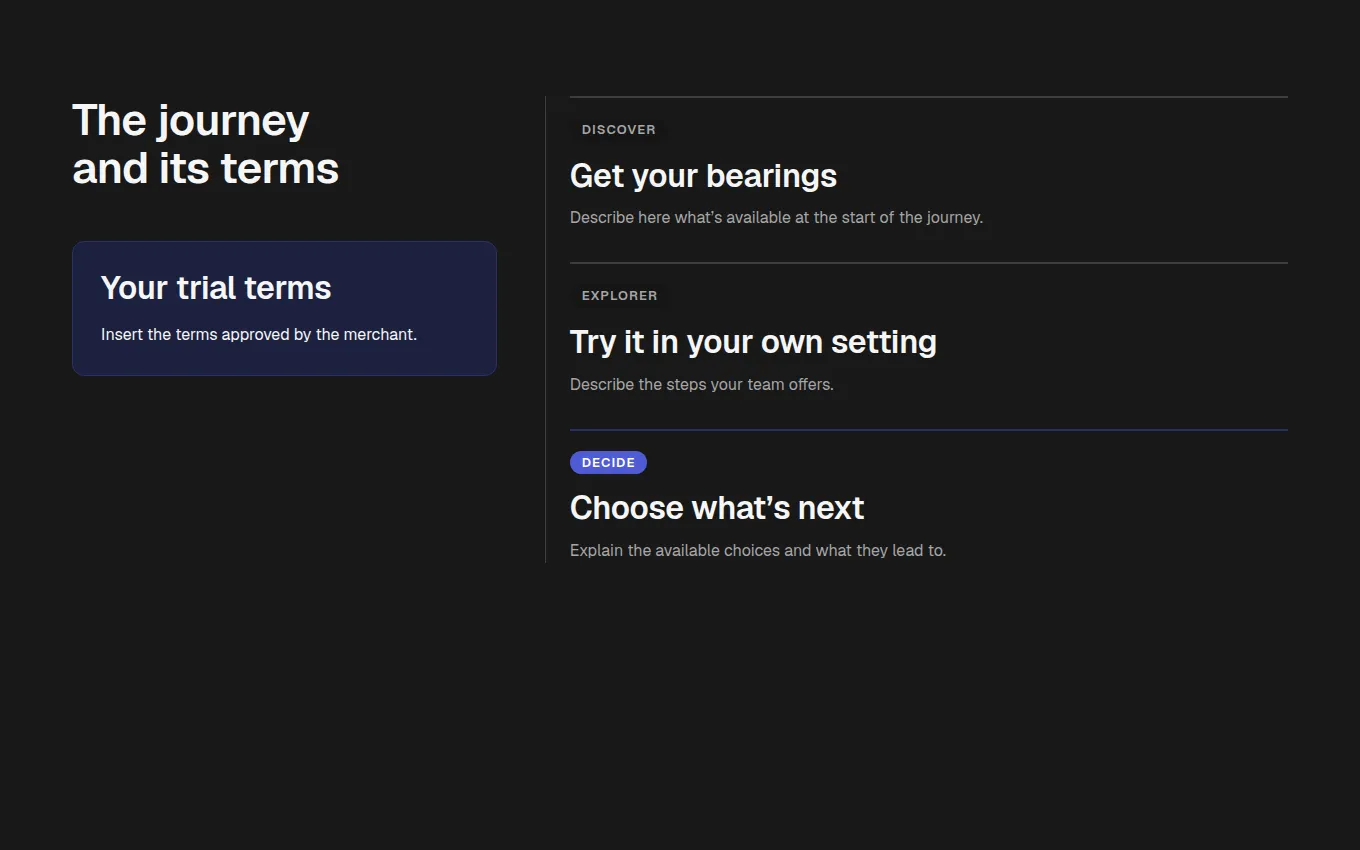Select "Explain the available choices" description line
This screenshot has height=850, width=1360.
tap(757, 551)
